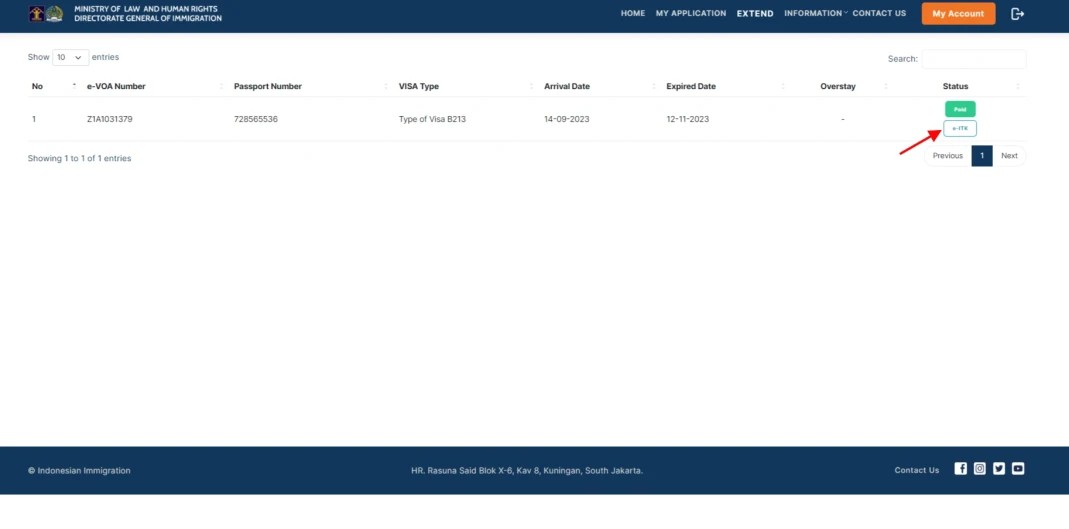Sort the Status column
Image resolution: width=1069 pixels, height=529 pixels.
pyautogui.click(x=1018, y=86)
